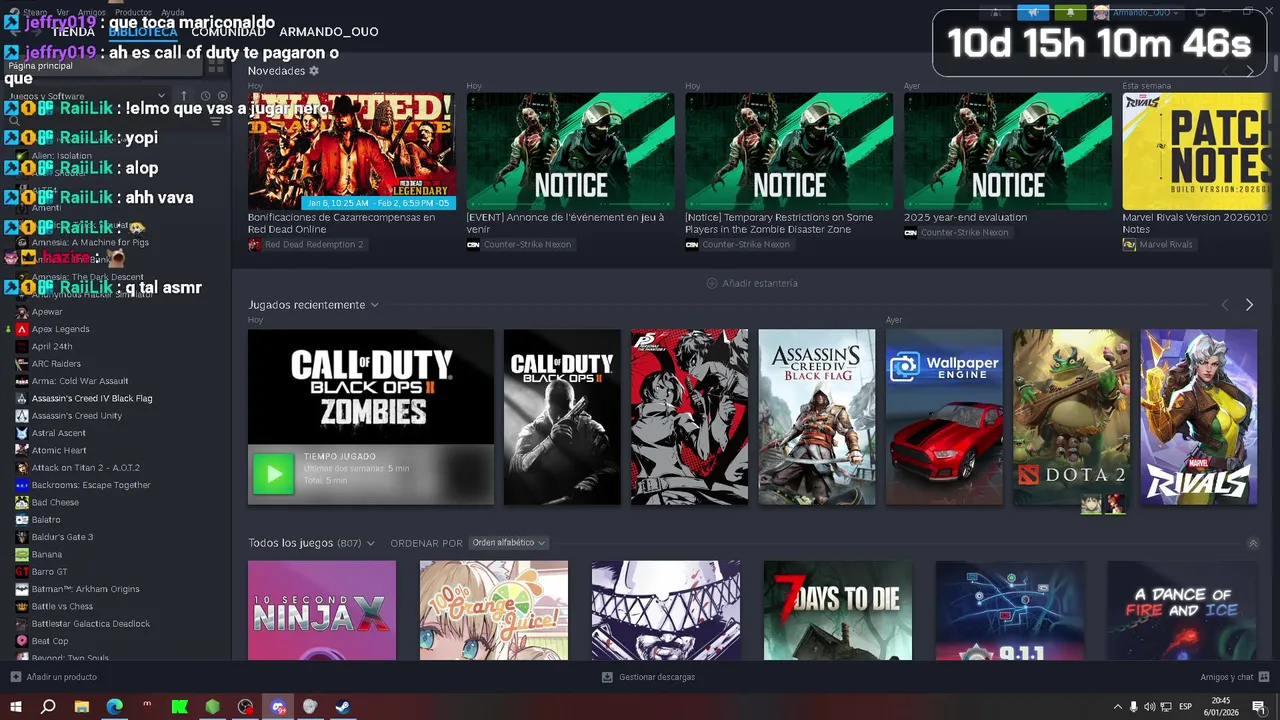The image size is (1280, 720).
Task: Open volume control in system tray
Action: click(x=1149, y=707)
